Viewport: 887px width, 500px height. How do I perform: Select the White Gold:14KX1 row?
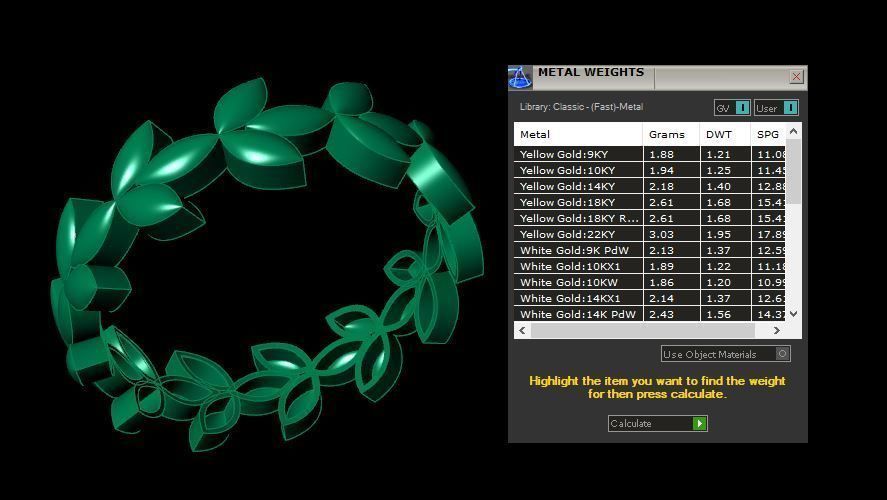tap(650, 298)
